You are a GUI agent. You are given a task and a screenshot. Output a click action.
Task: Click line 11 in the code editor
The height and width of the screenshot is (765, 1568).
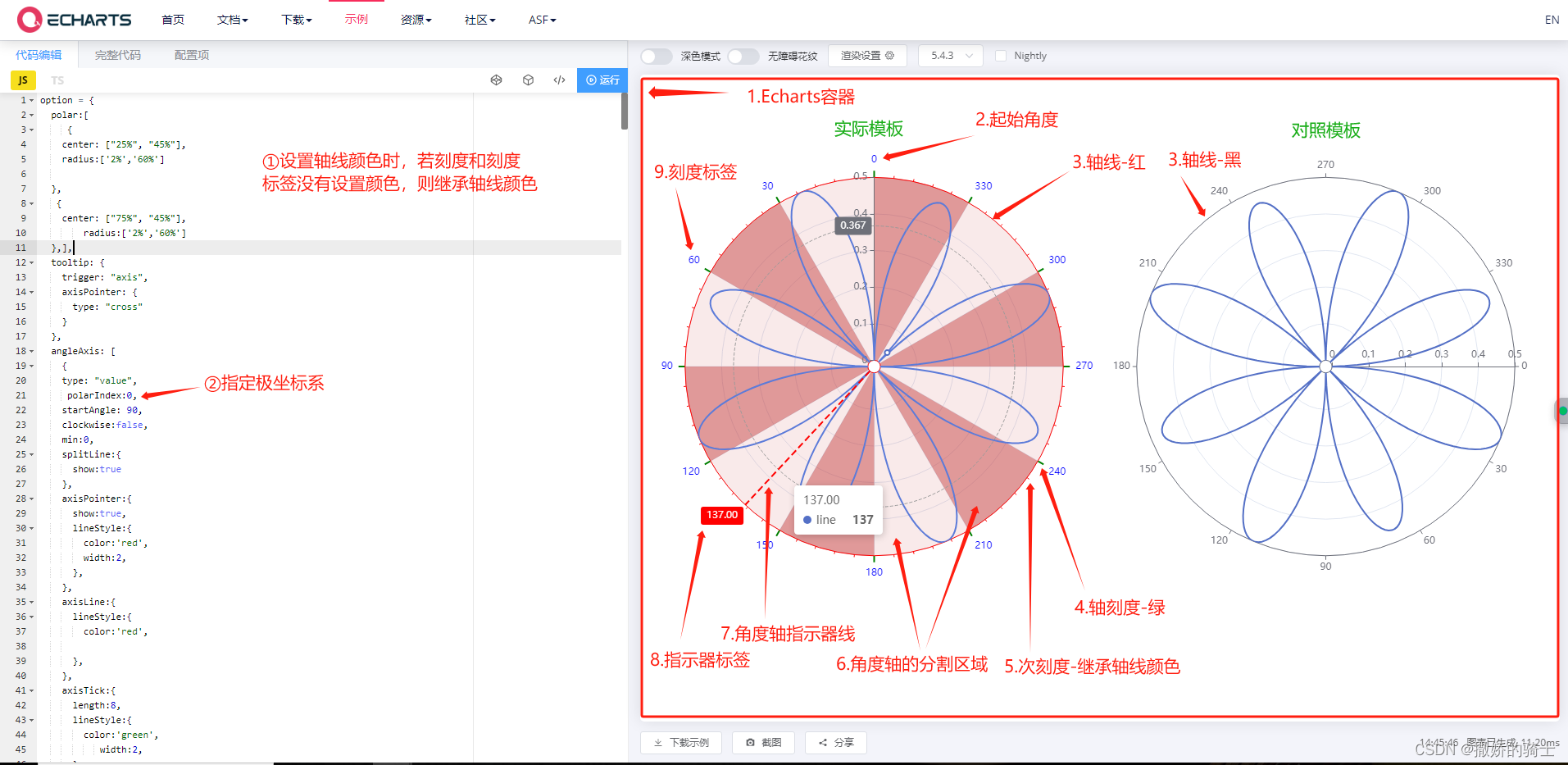tap(61, 248)
